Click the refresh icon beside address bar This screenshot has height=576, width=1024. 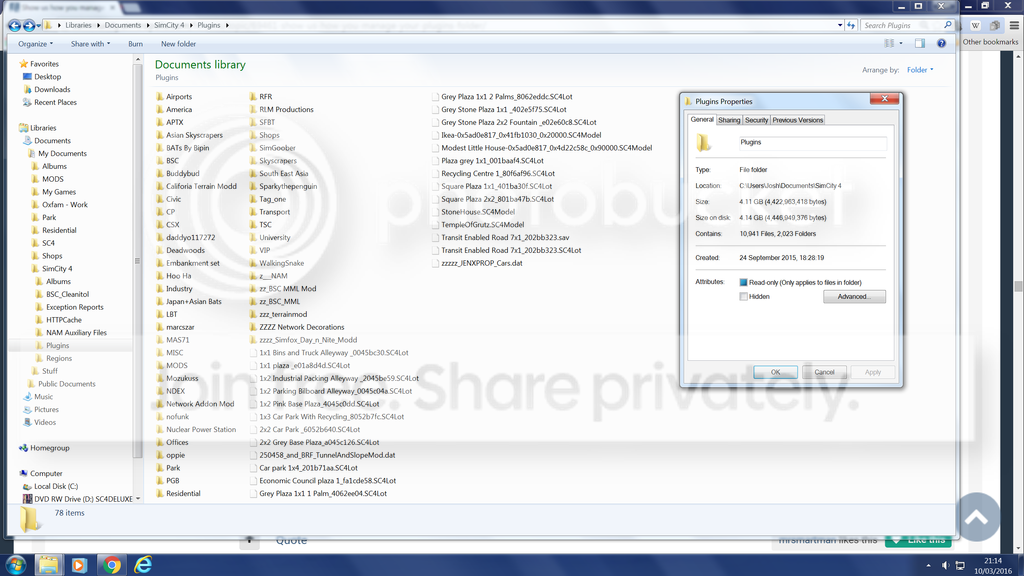[x=850, y=25]
